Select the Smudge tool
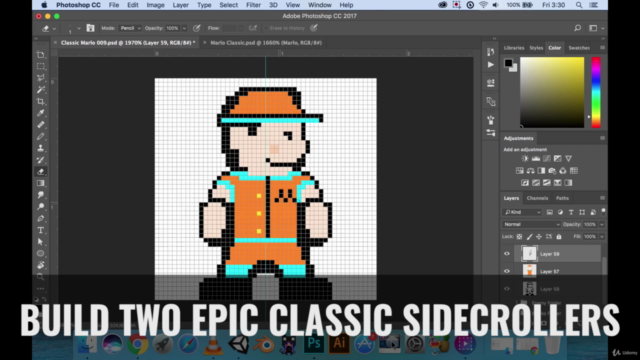Screen dimensions: 640x360 [40, 195]
